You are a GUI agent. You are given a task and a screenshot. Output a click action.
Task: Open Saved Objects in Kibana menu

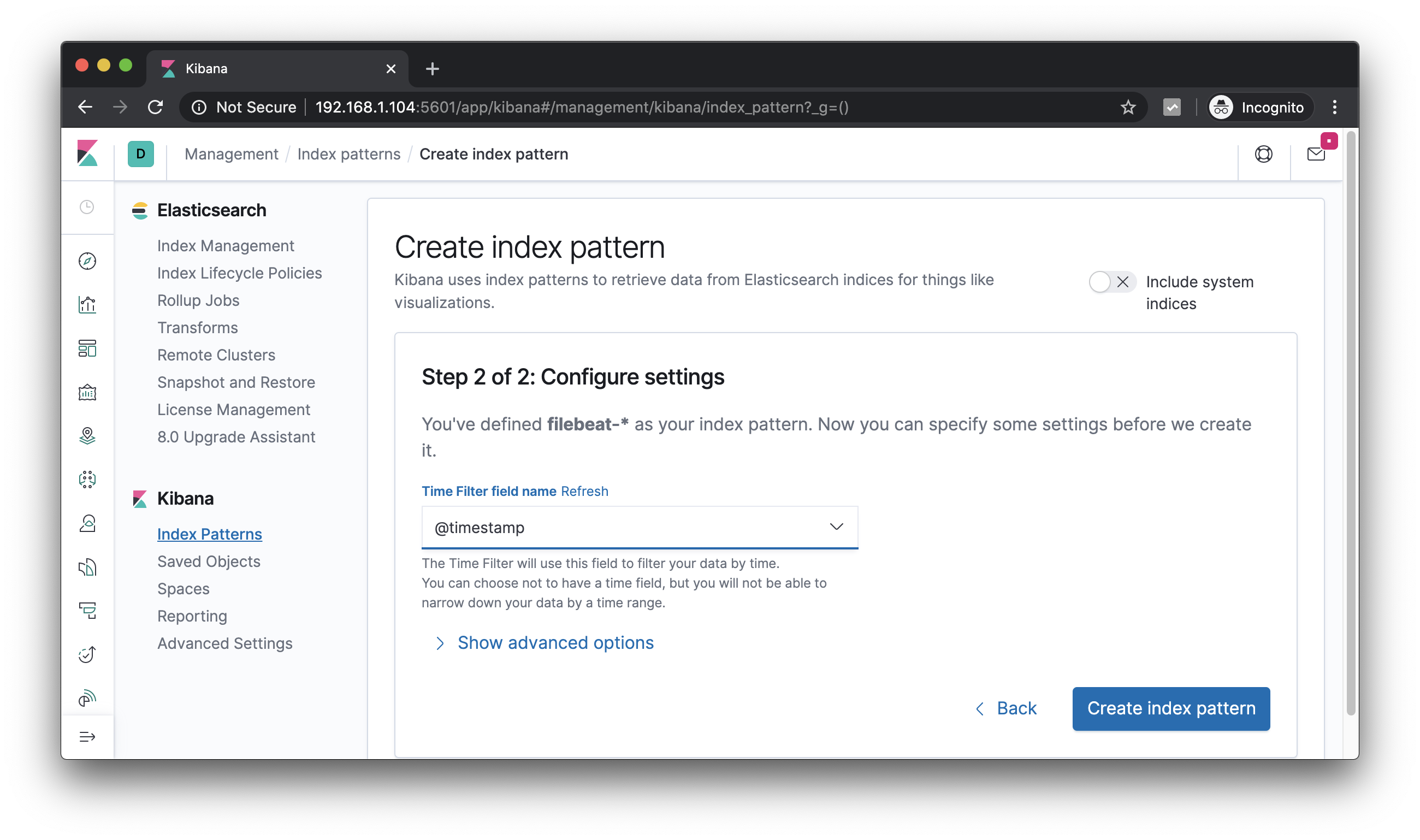[208, 561]
